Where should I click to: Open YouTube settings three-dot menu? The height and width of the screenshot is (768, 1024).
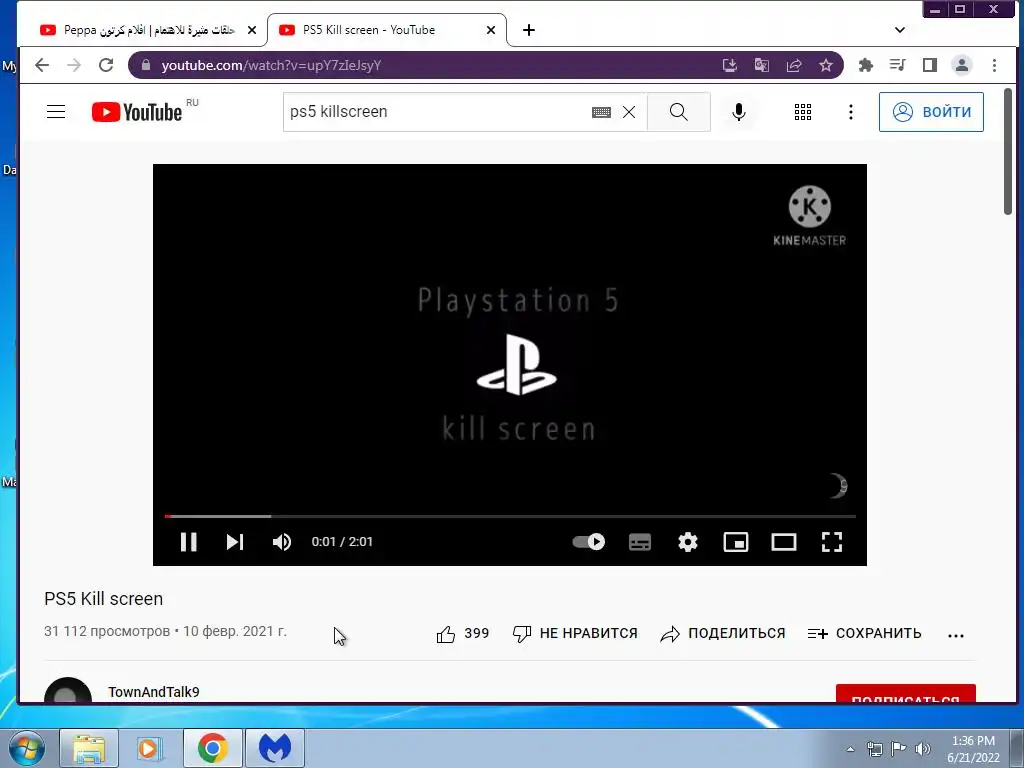tap(850, 112)
